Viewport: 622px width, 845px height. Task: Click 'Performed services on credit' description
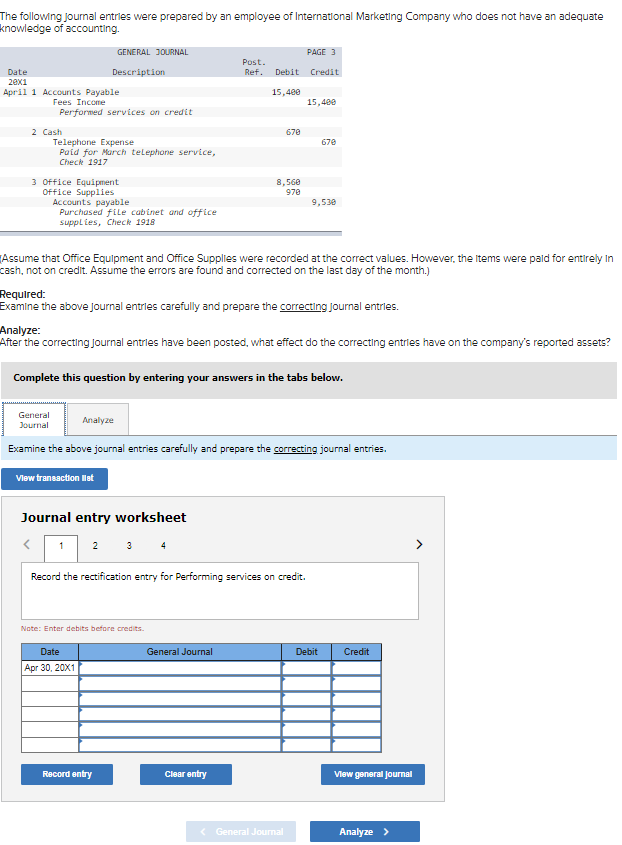click(x=126, y=112)
